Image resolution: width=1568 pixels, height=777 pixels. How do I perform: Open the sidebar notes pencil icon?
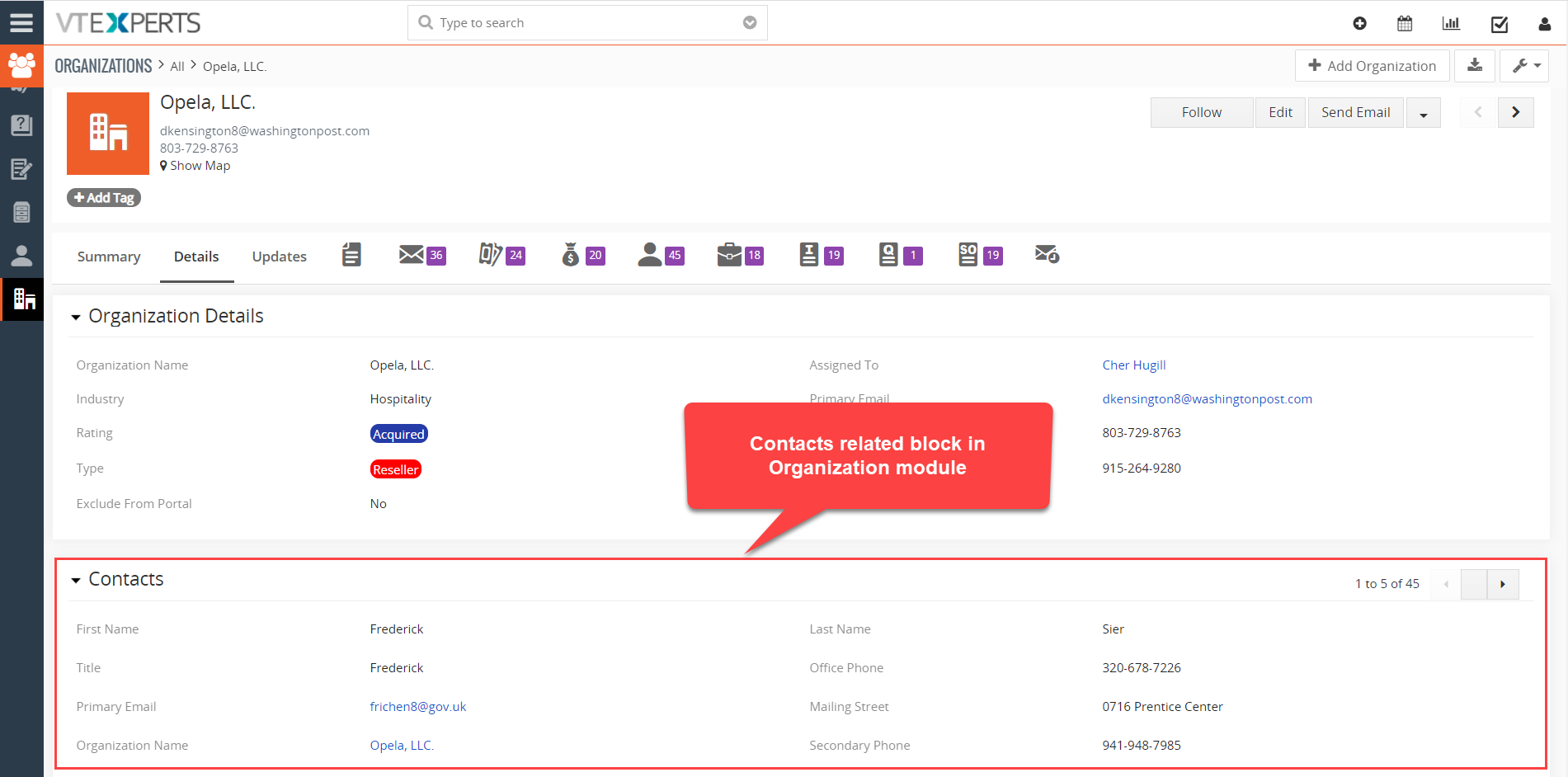point(21,169)
